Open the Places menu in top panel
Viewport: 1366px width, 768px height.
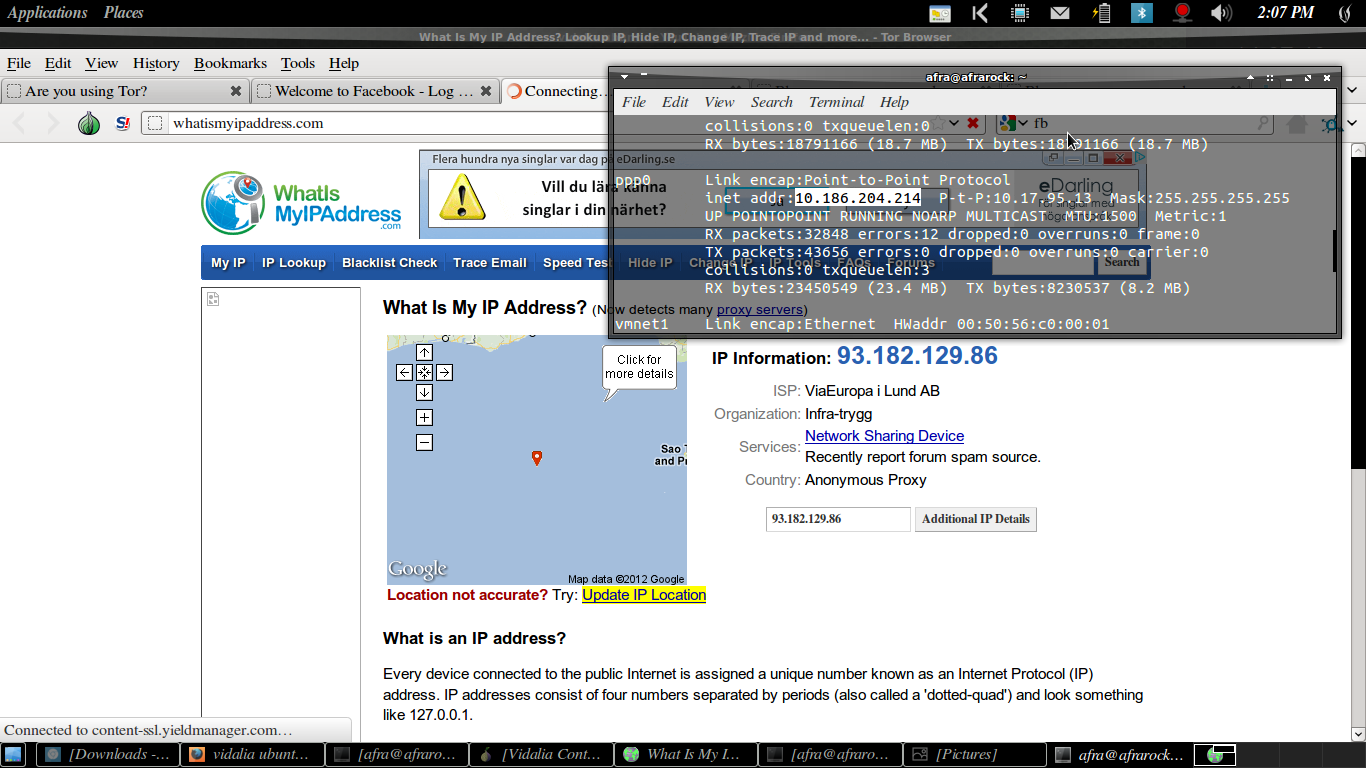point(124,13)
